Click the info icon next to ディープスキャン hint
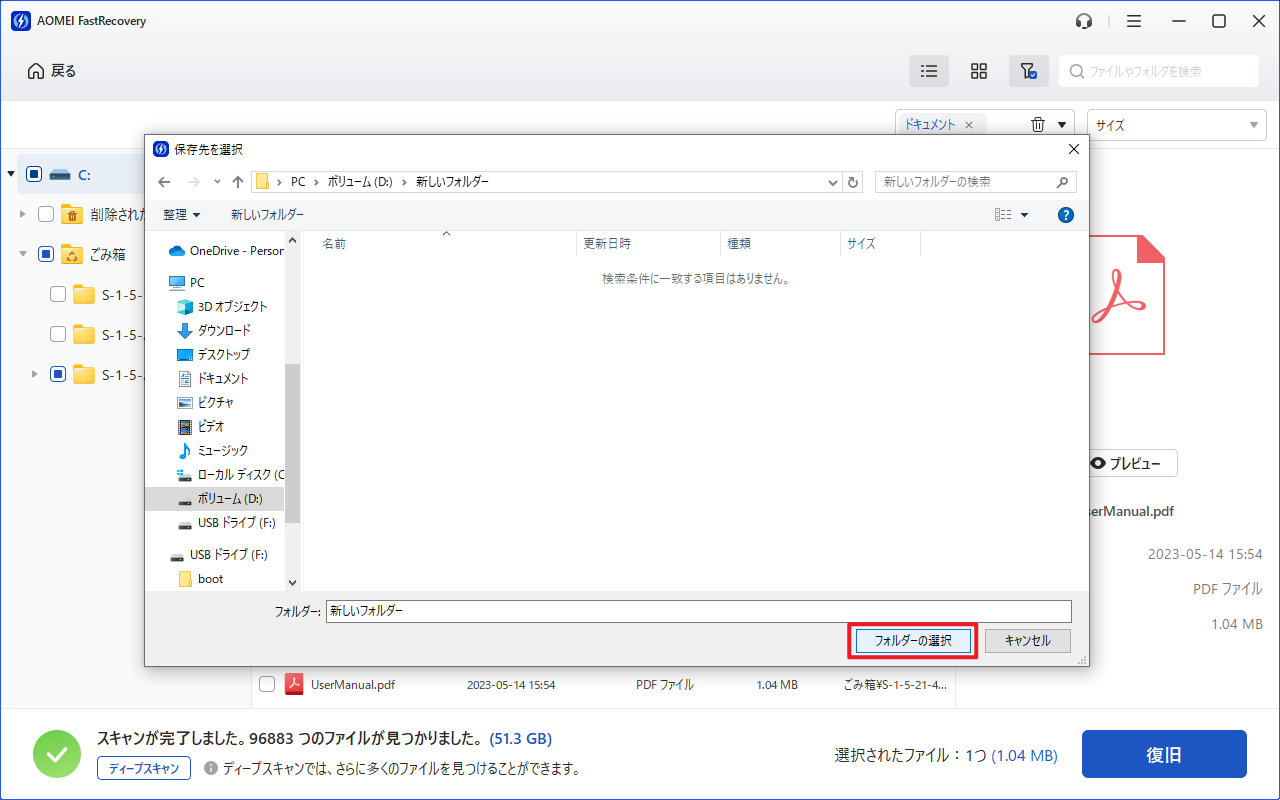 pyautogui.click(x=211, y=769)
